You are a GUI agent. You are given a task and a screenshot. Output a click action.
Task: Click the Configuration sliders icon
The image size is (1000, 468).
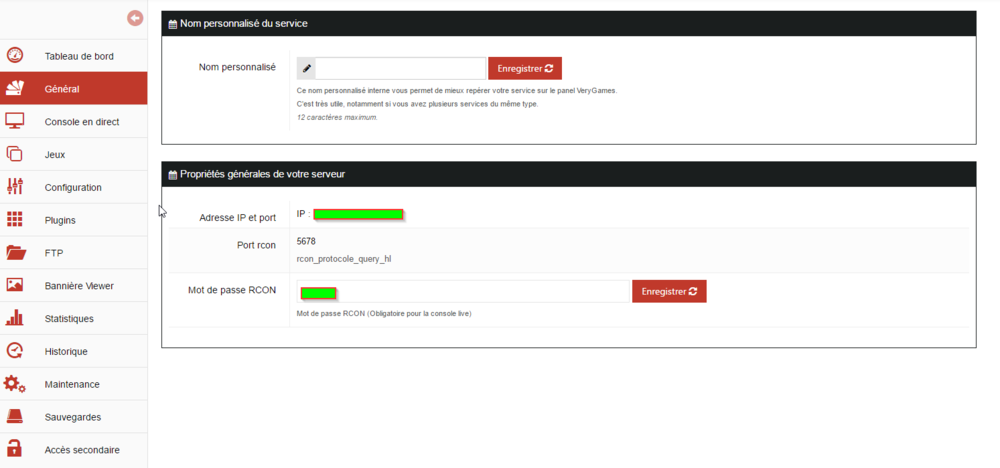(15, 187)
